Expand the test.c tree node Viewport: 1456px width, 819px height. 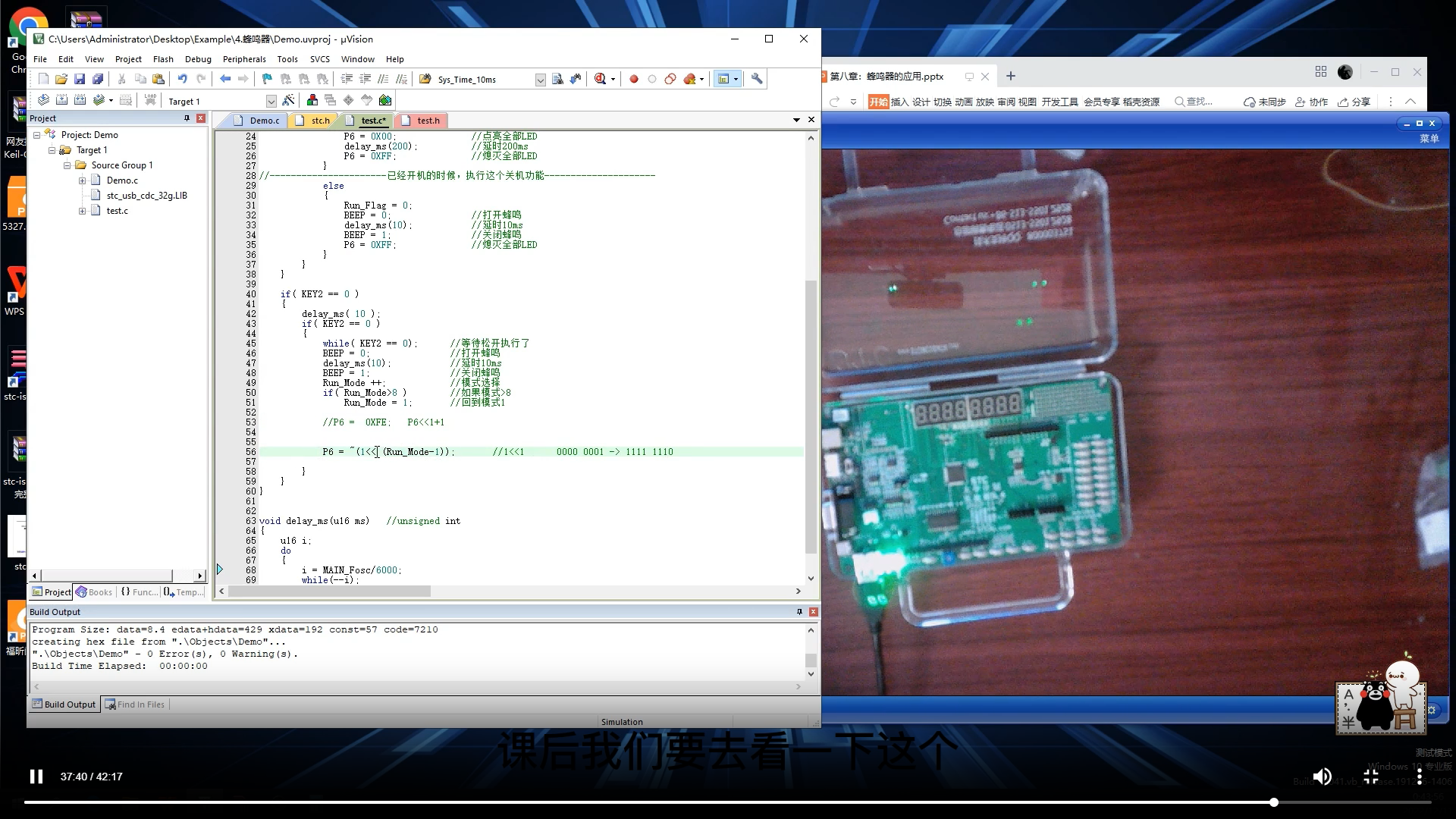coord(82,211)
